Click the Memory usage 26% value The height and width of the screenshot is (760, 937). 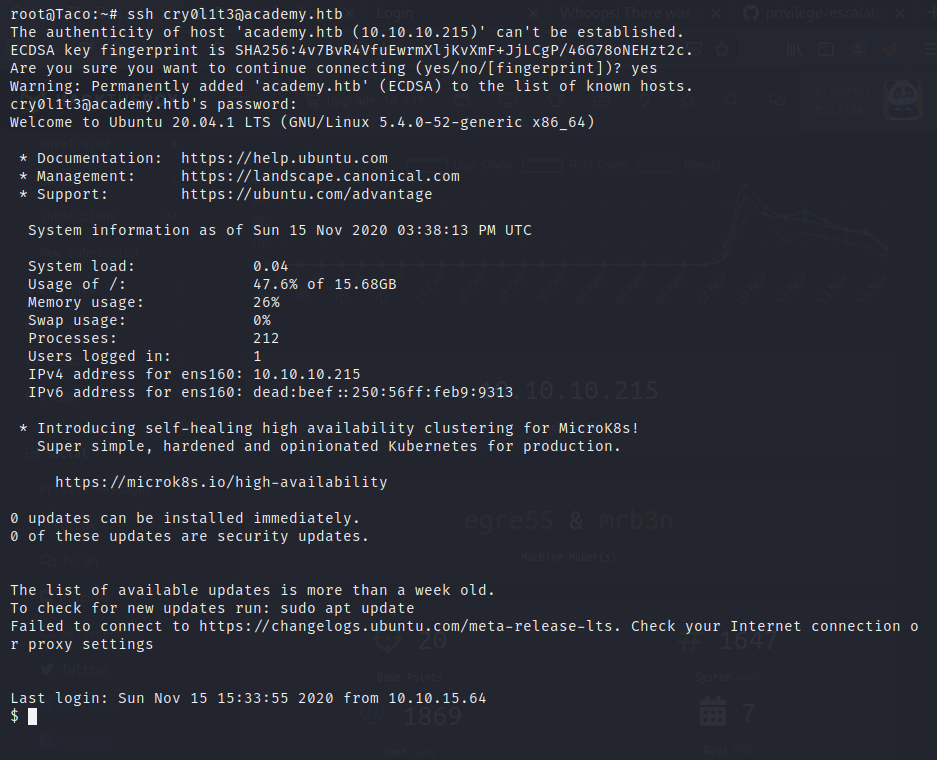click(266, 302)
